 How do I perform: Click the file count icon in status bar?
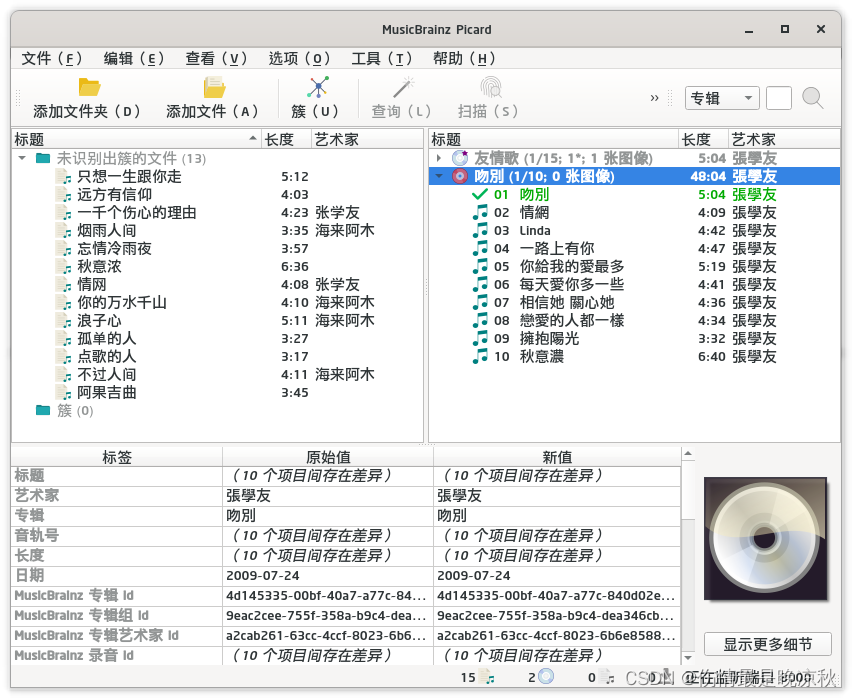tap(488, 677)
